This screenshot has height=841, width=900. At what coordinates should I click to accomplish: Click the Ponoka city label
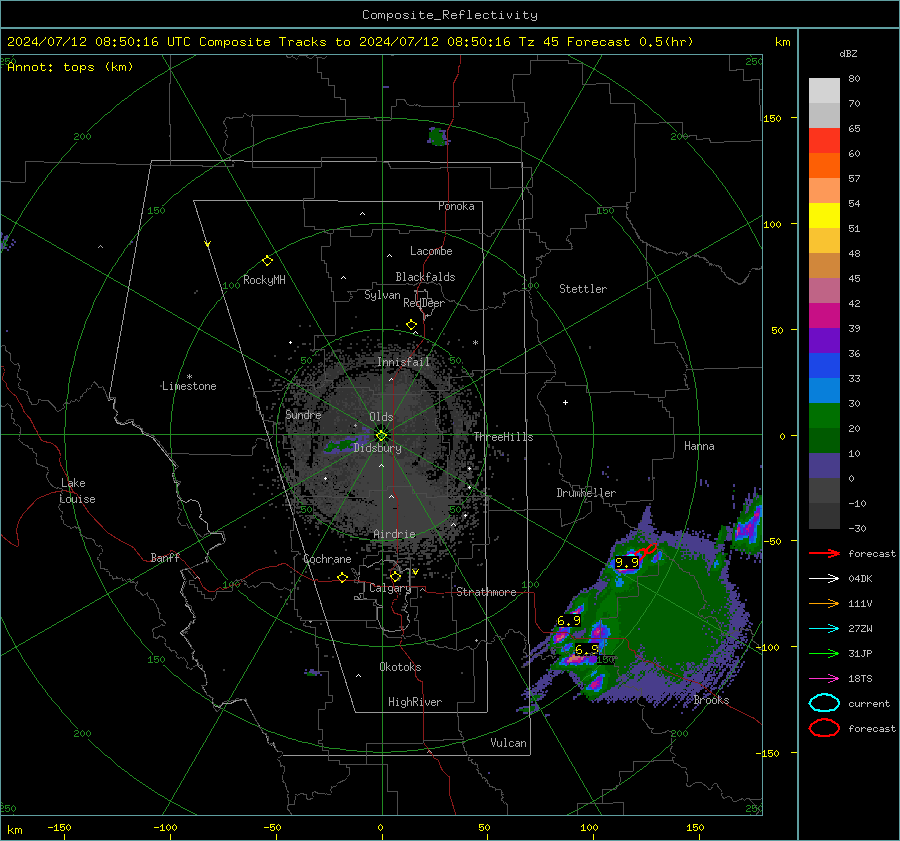(x=456, y=206)
